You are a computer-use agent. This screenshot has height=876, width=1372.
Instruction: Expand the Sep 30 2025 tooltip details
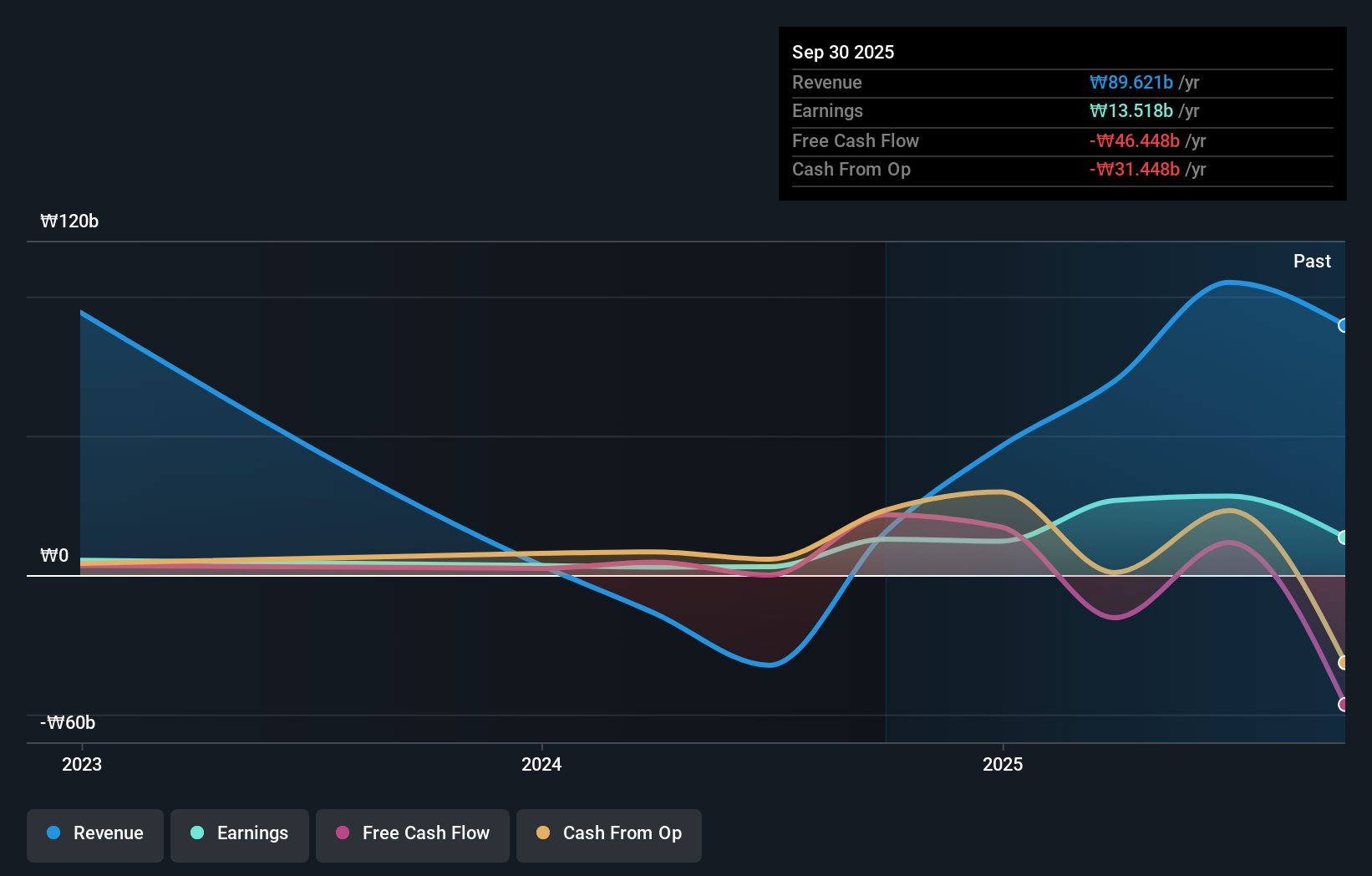pos(843,52)
